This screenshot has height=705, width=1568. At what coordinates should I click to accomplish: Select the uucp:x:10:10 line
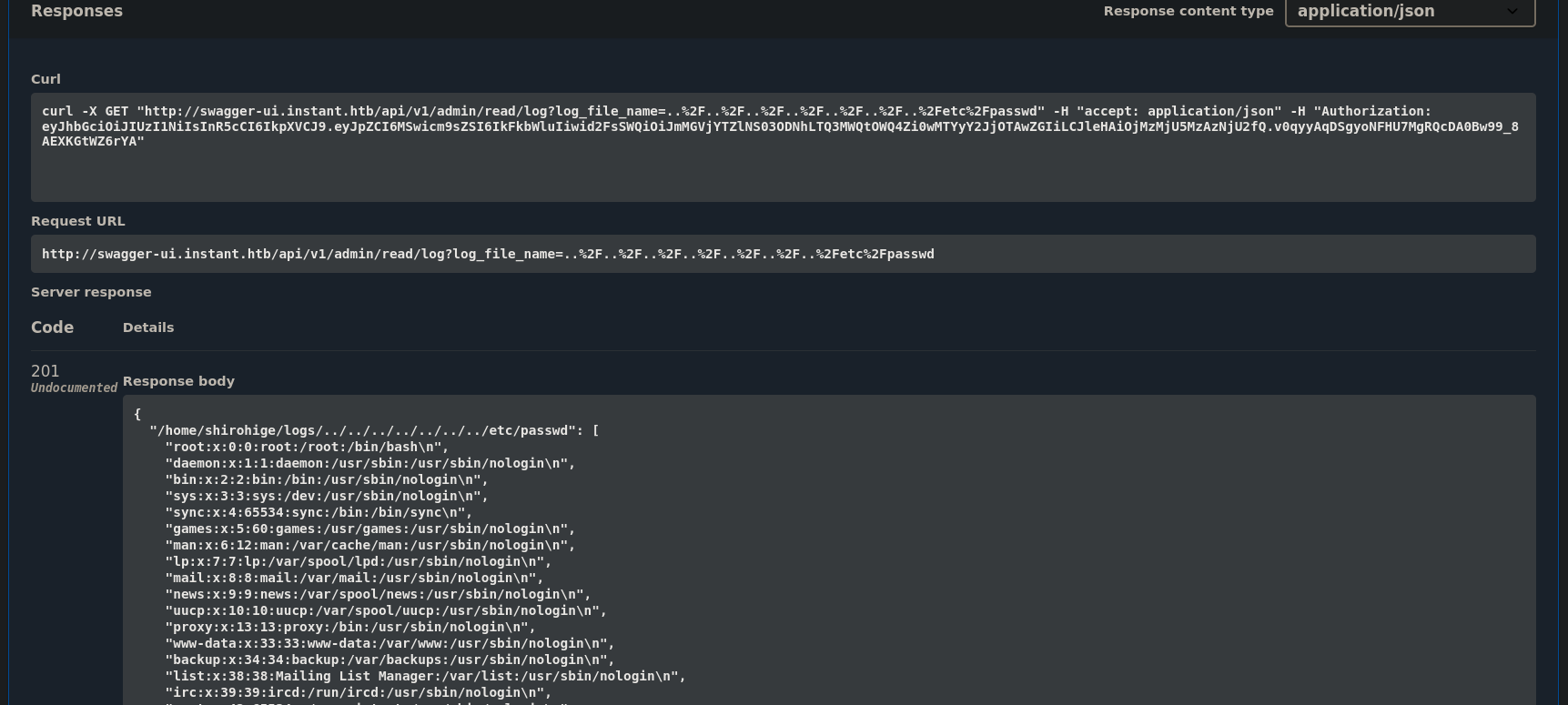coord(386,610)
